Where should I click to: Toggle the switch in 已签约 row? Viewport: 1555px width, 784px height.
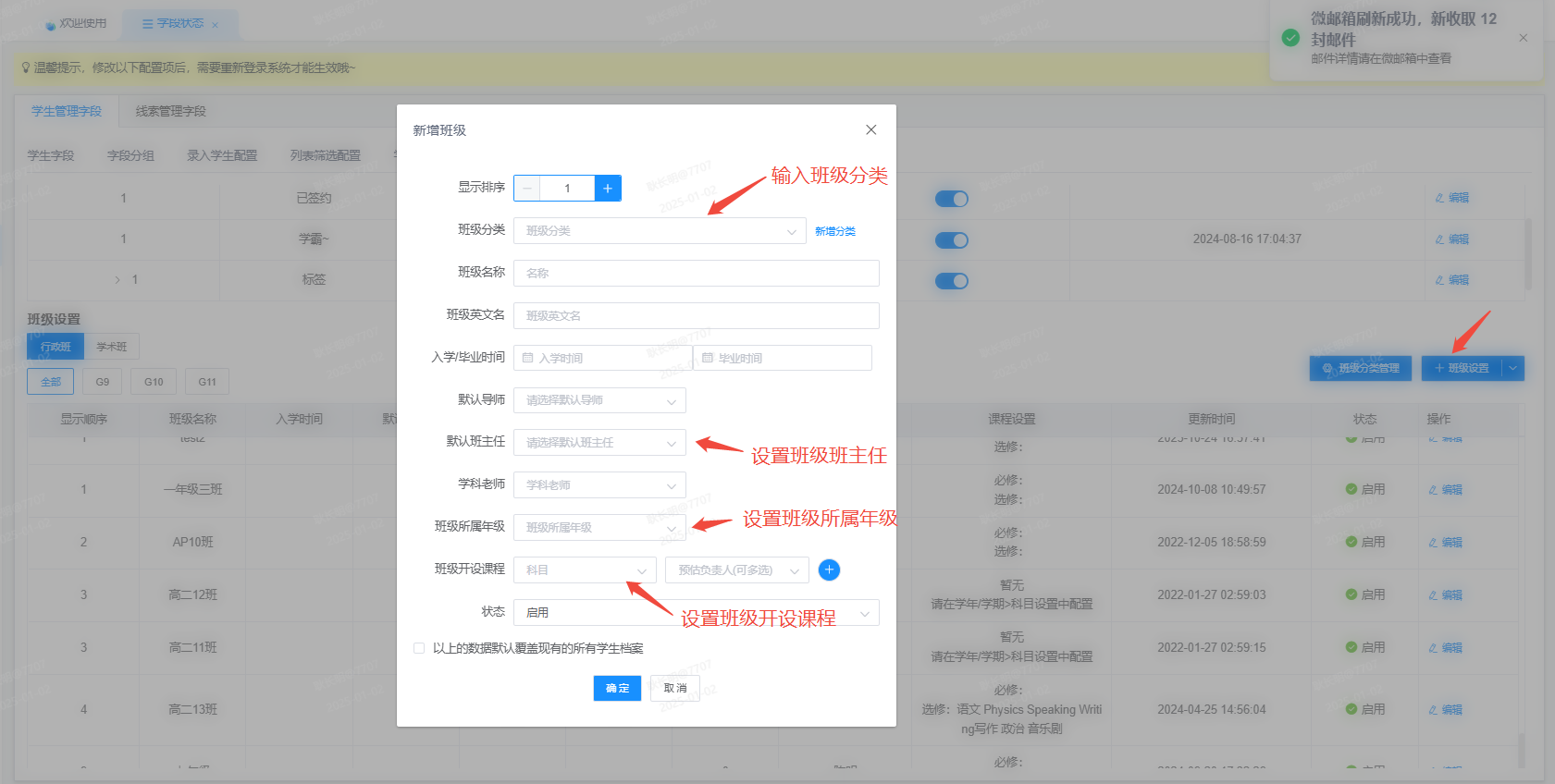coord(951,199)
